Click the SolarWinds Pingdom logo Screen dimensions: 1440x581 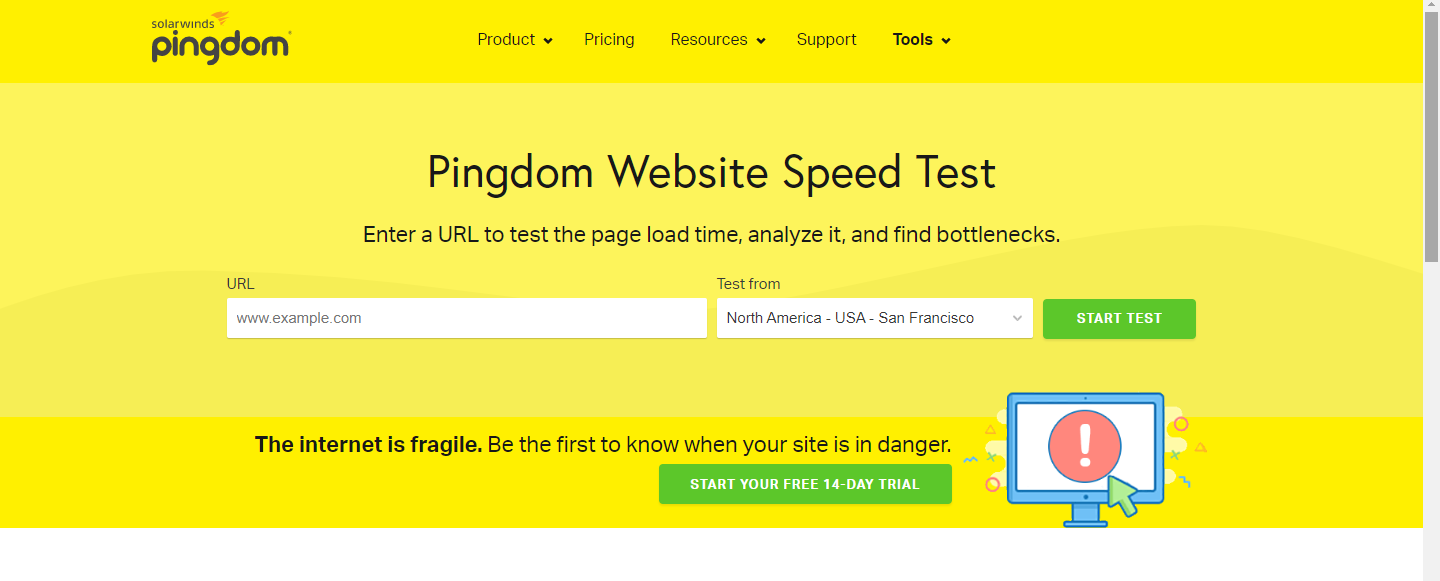(221, 38)
